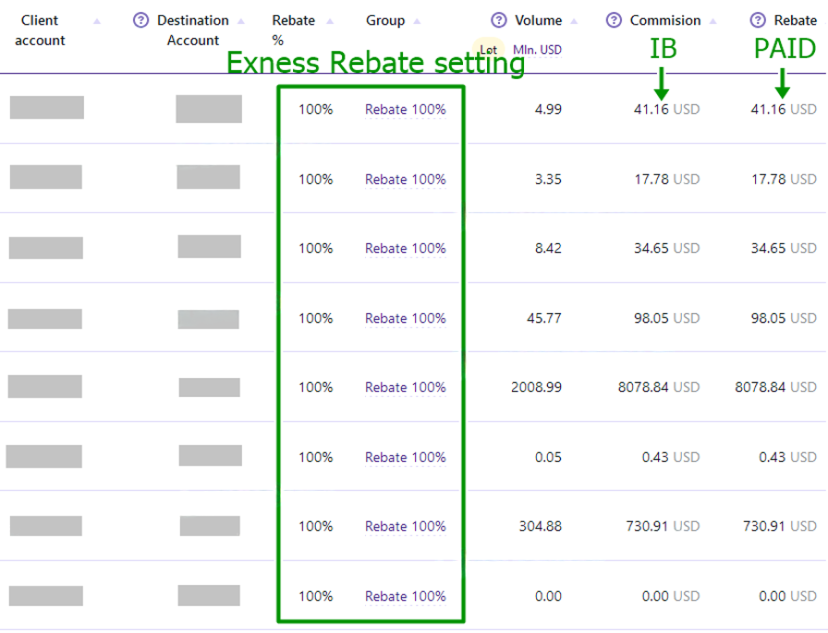828x633 pixels.
Task: Select the 8078.84 USD commission value
Action: [x=659, y=387]
